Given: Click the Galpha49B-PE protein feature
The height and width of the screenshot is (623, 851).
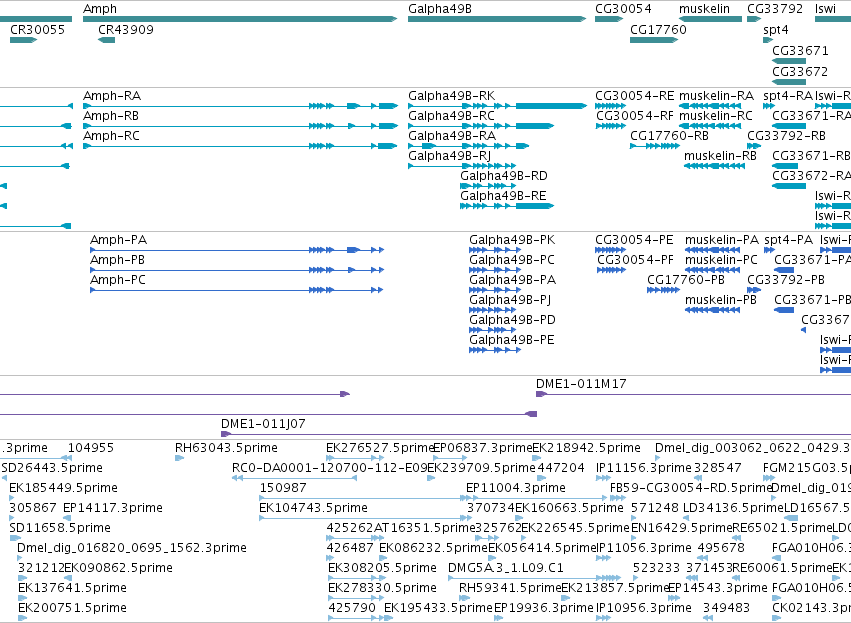Looking at the screenshot, I should tap(495, 350).
